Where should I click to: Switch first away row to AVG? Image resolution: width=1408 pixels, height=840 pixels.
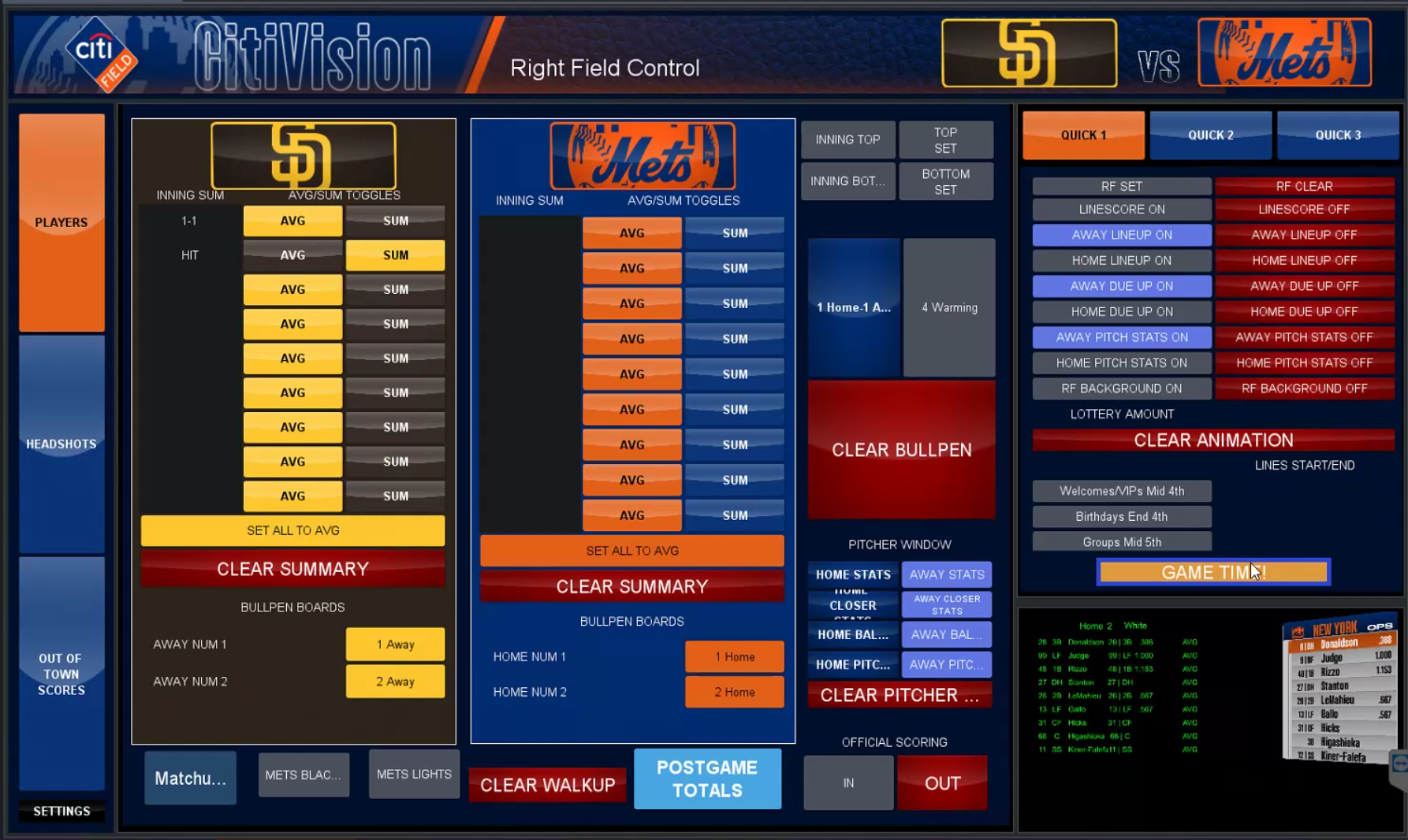pos(292,221)
